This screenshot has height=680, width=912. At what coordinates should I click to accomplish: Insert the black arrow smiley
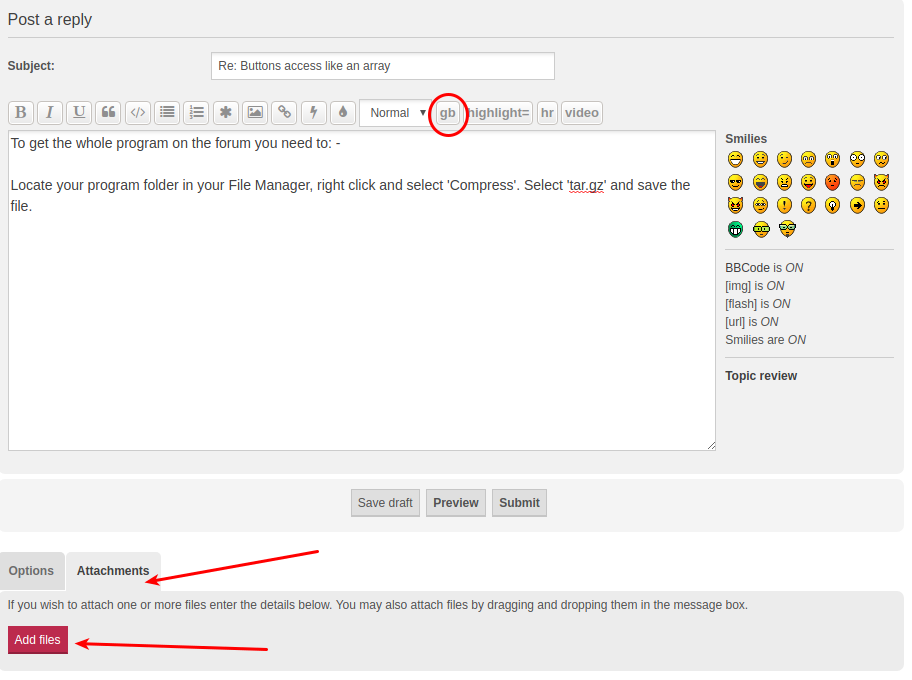(857, 205)
